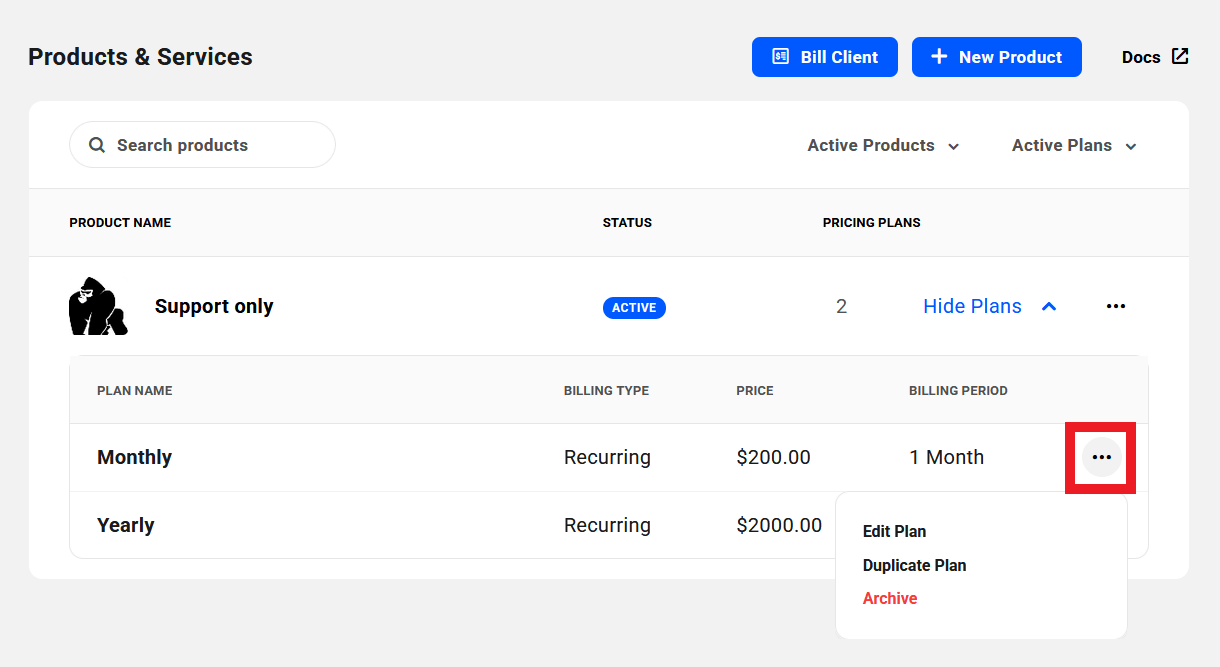Image resolution: width=1220 pixels, height=667 pixels.
Task: Open the Monthly plan's three-dot menu
Action: coord(1102,457)
